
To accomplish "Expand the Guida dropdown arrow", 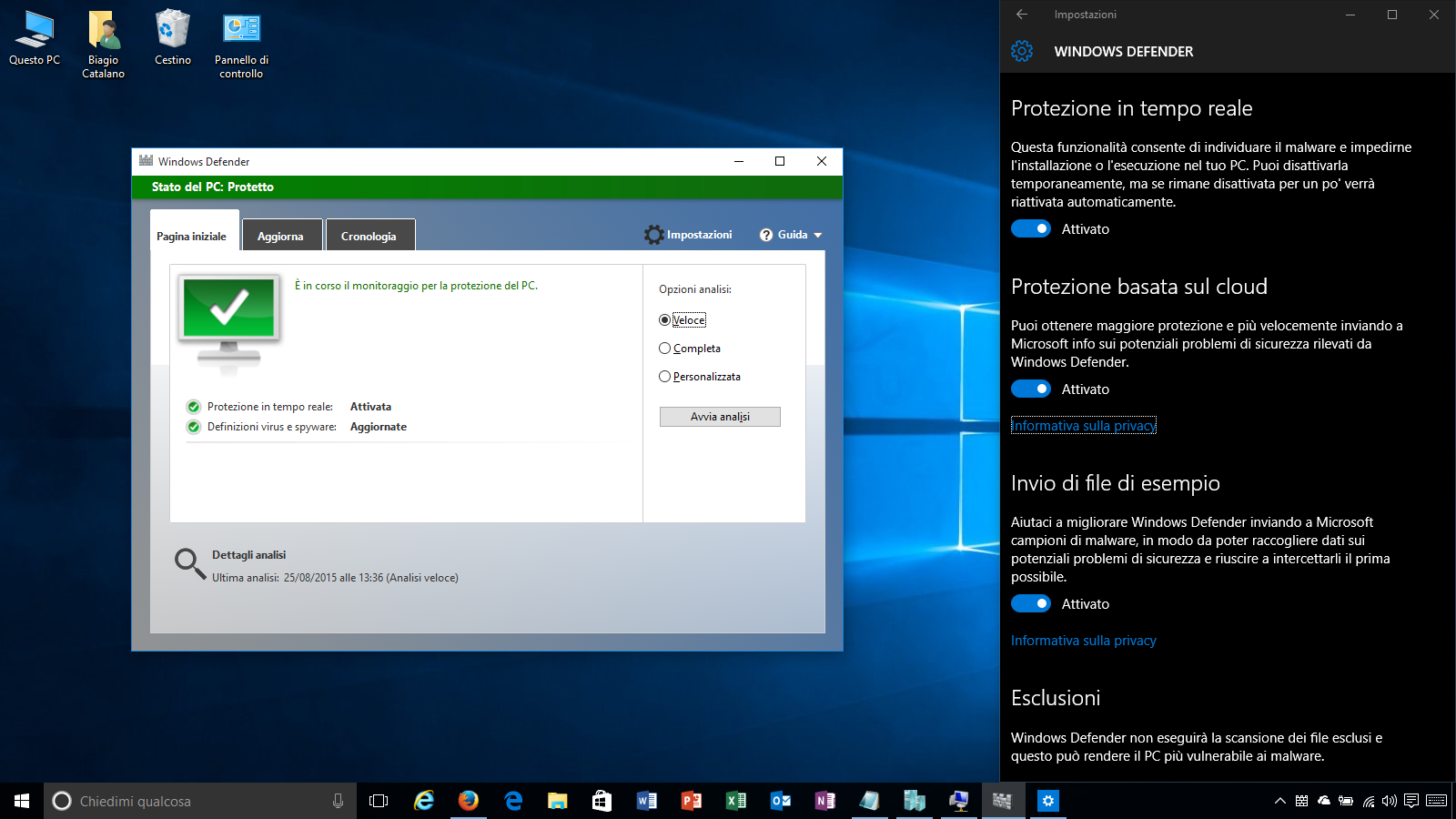I will pyautogui.click(x=818, y=236).
